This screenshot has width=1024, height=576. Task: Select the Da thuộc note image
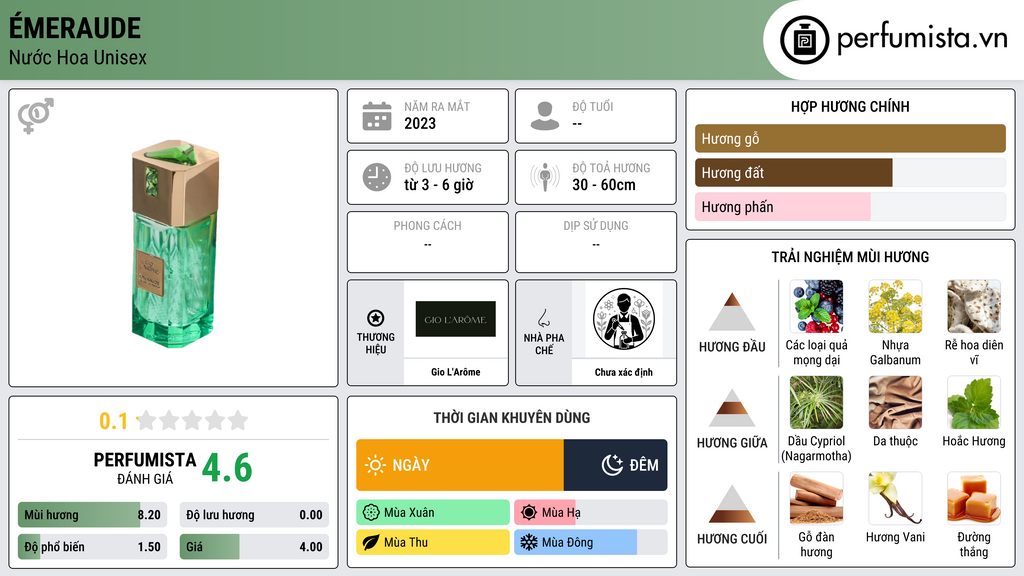tap(895, 403)
